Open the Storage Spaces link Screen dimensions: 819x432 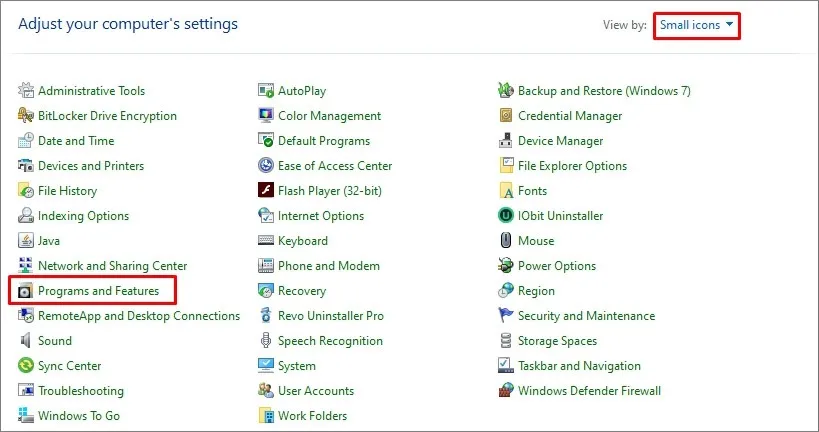(557, 341)
